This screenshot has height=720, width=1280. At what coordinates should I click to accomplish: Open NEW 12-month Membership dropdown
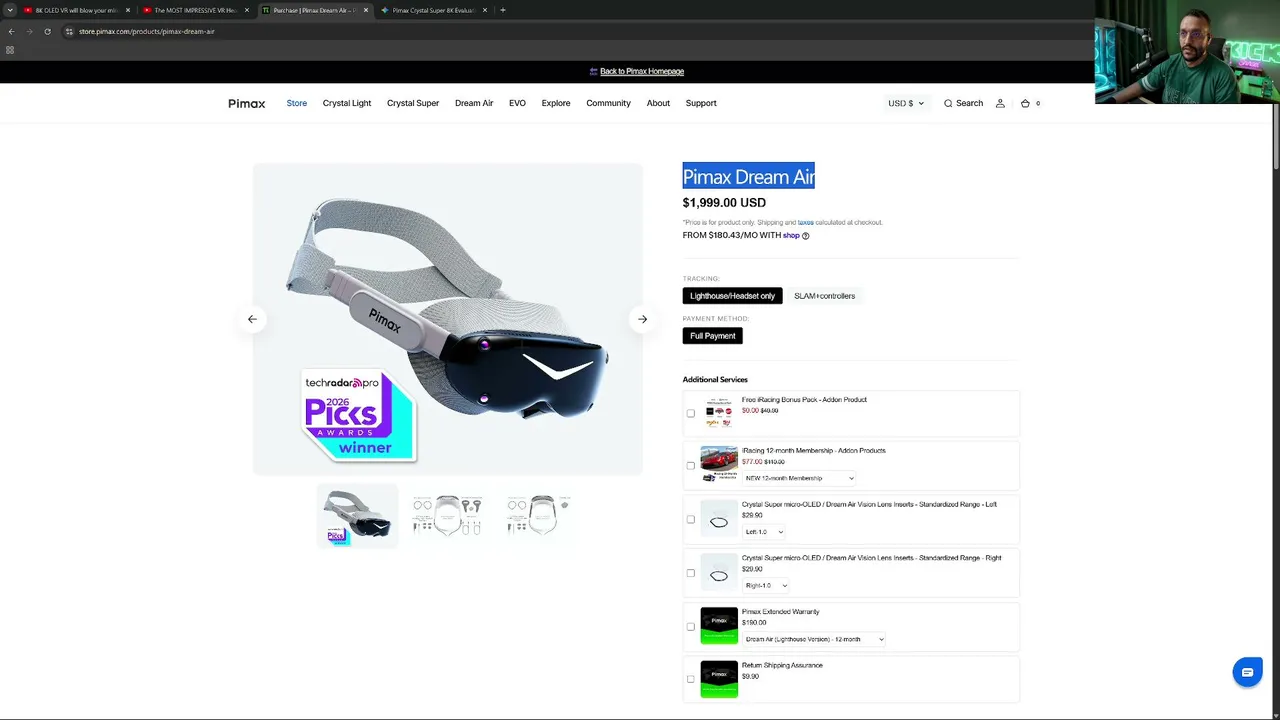click(x=799, y=478)
